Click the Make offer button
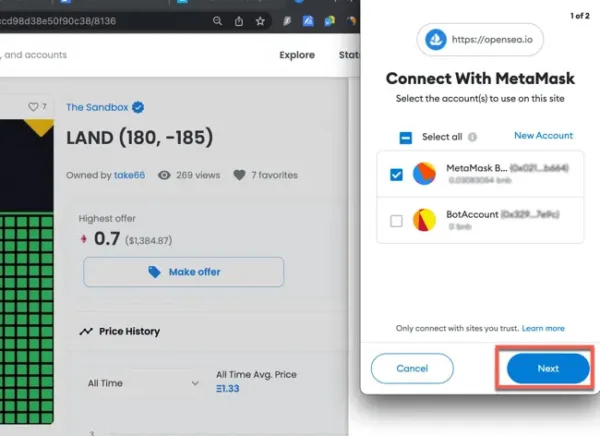 (184, 272)
